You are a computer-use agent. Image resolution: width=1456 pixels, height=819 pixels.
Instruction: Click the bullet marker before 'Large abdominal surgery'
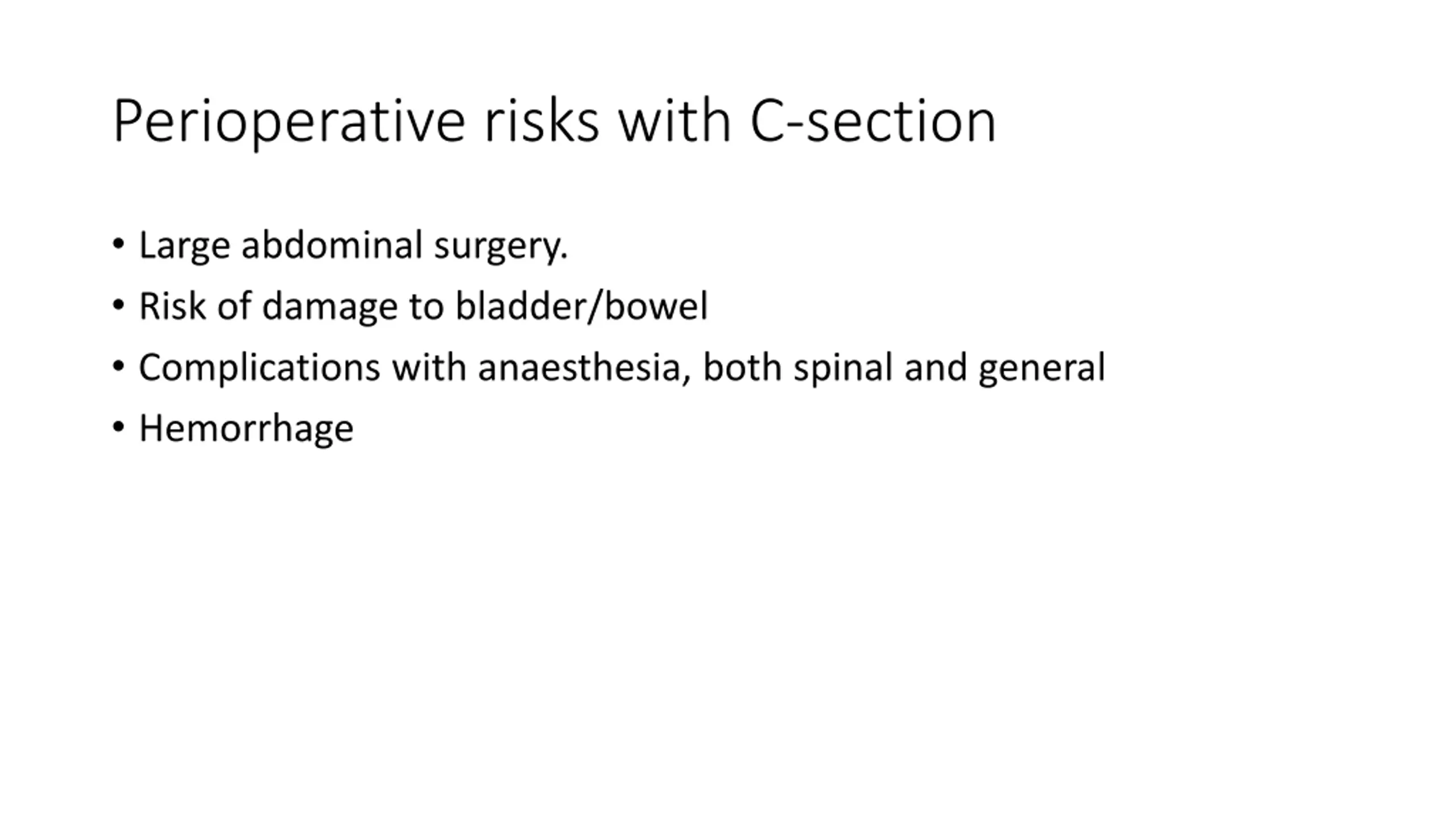(118, 245)
